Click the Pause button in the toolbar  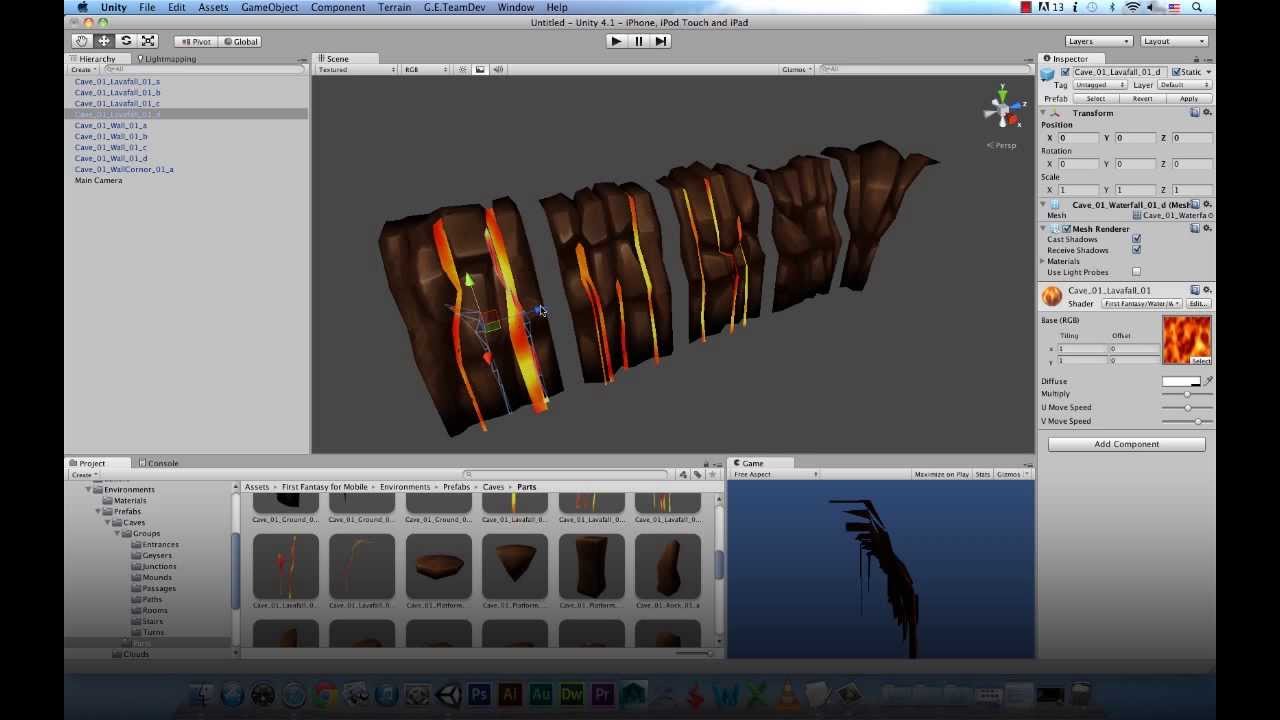(639, 41)
